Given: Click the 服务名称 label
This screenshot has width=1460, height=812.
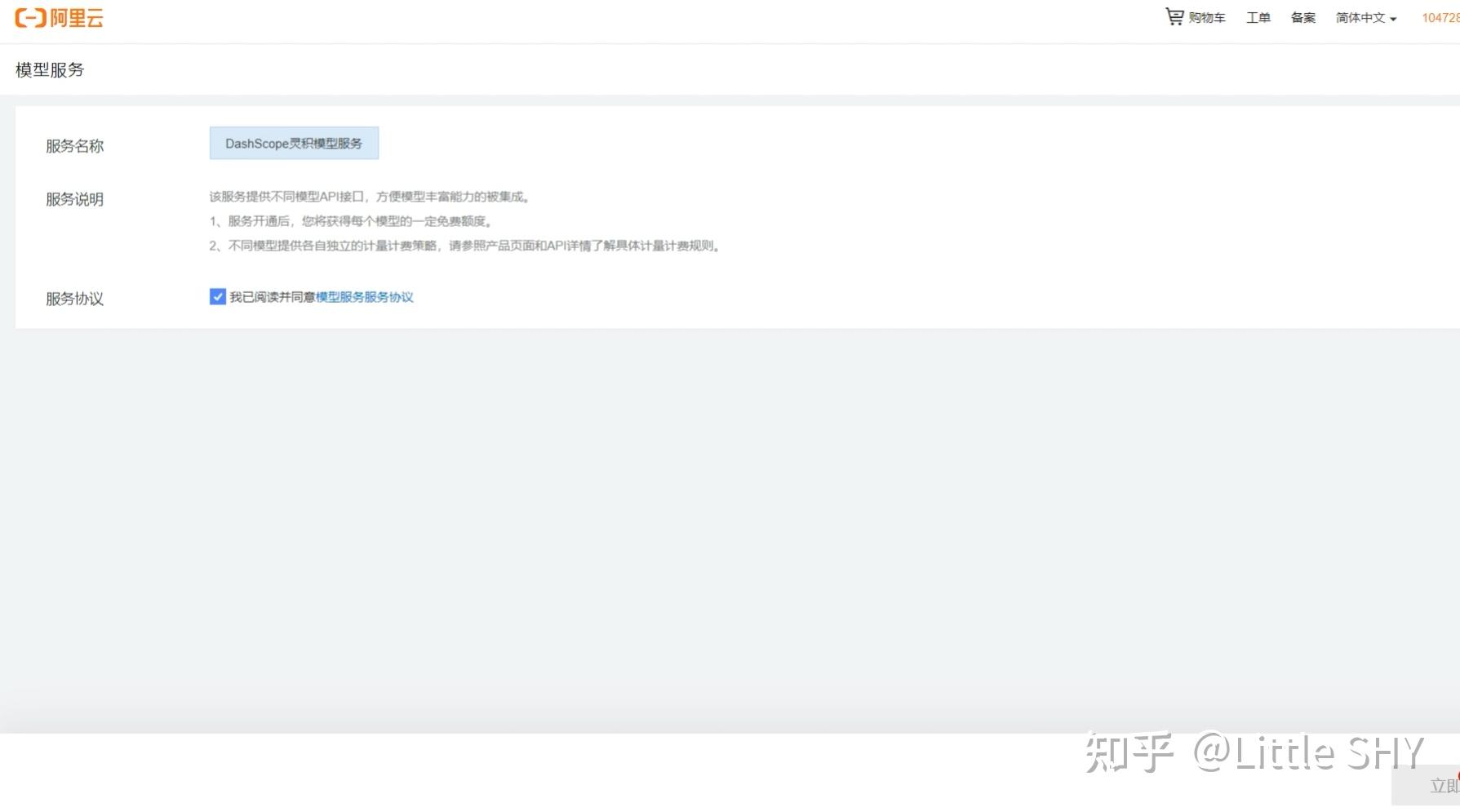Looking at the screenshot, I should coord(74,146).
